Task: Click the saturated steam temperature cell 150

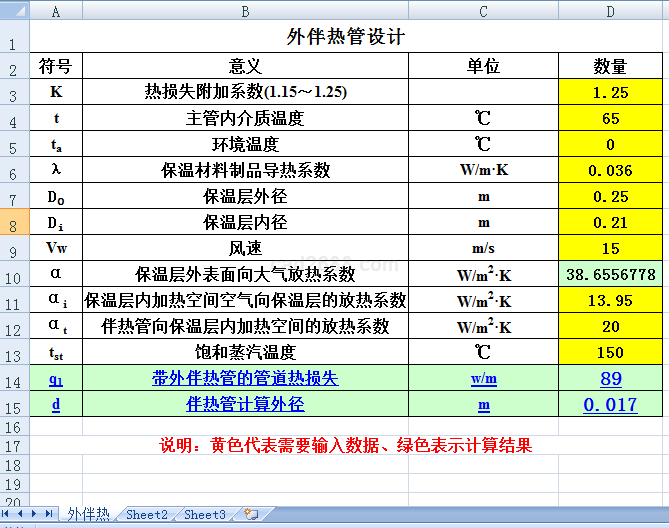Action: pyautogui.click(x=610, y=353)
